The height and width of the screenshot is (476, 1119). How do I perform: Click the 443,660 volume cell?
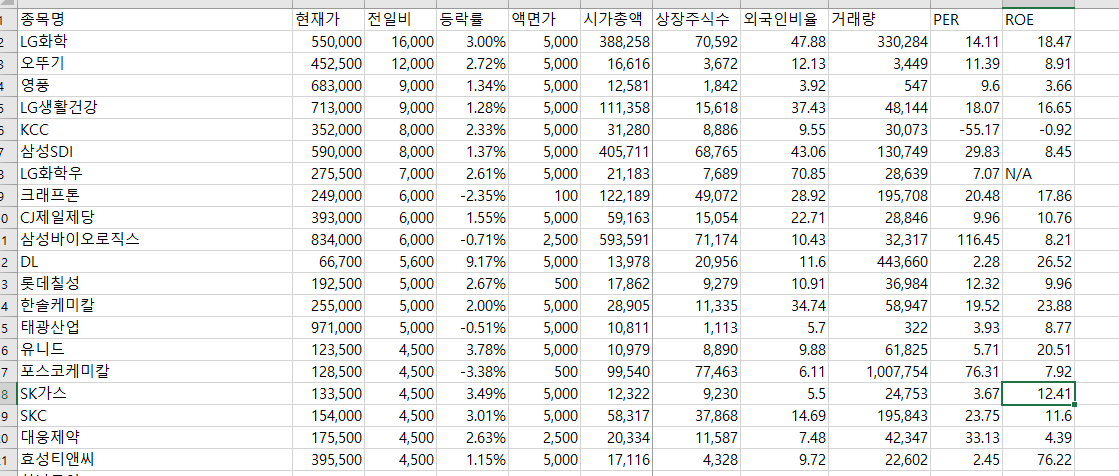(x=879, y=262)
